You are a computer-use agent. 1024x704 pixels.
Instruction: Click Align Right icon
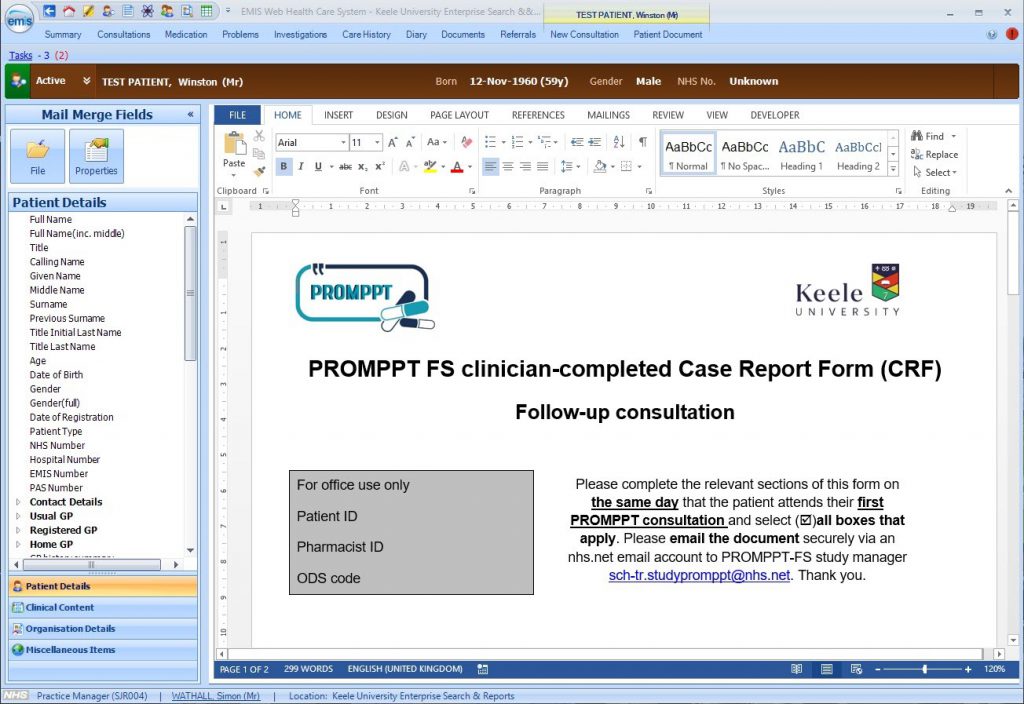coord(525,167)
